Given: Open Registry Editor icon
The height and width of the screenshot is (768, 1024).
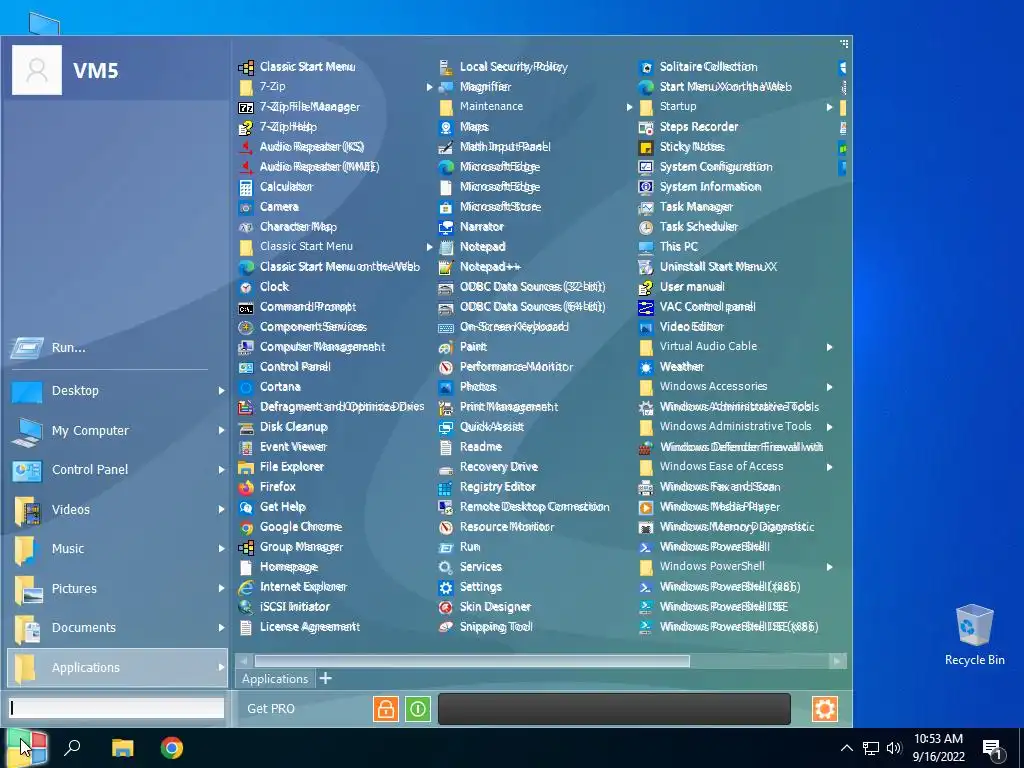Looking at the screenshot, I should click(446, 487).
